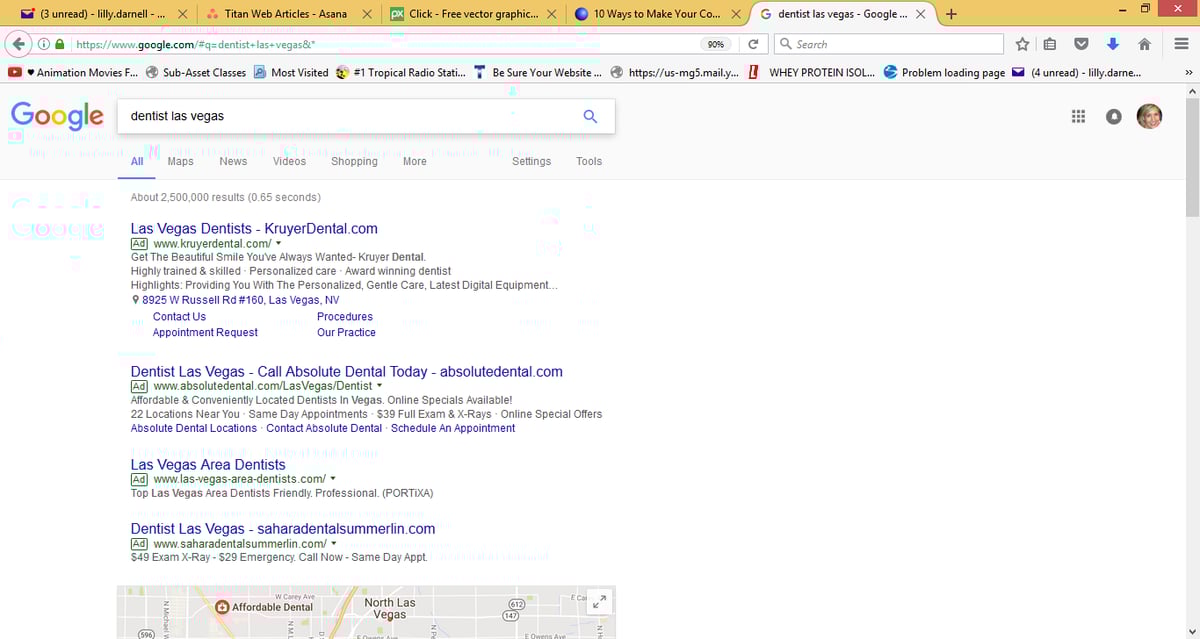
Task: Close the dentist las vegas Google tab
Action: click(x=920, y=14)
